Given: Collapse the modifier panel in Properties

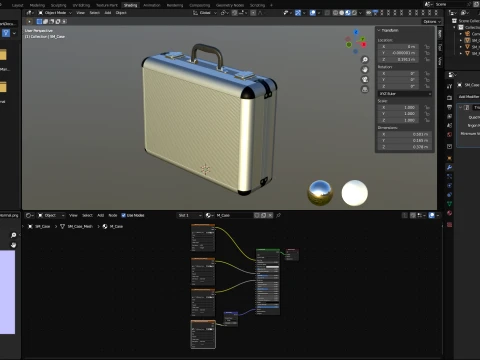Looking at the screenshot, I should pos(461,107).
